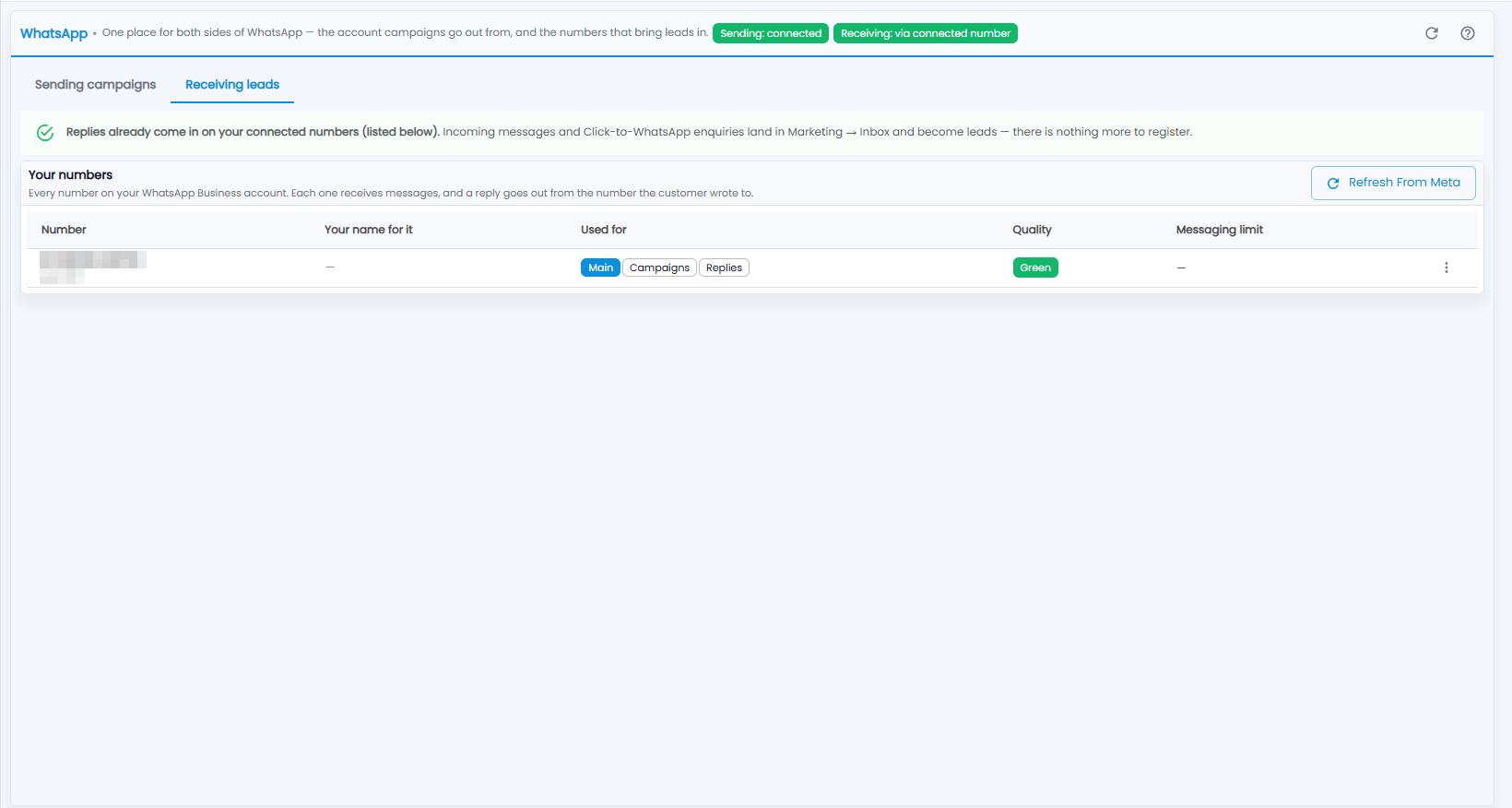The image size is (1512, 808).
Task: Switch to the Sending campaigns tab
Action: (x=96, y=85)
